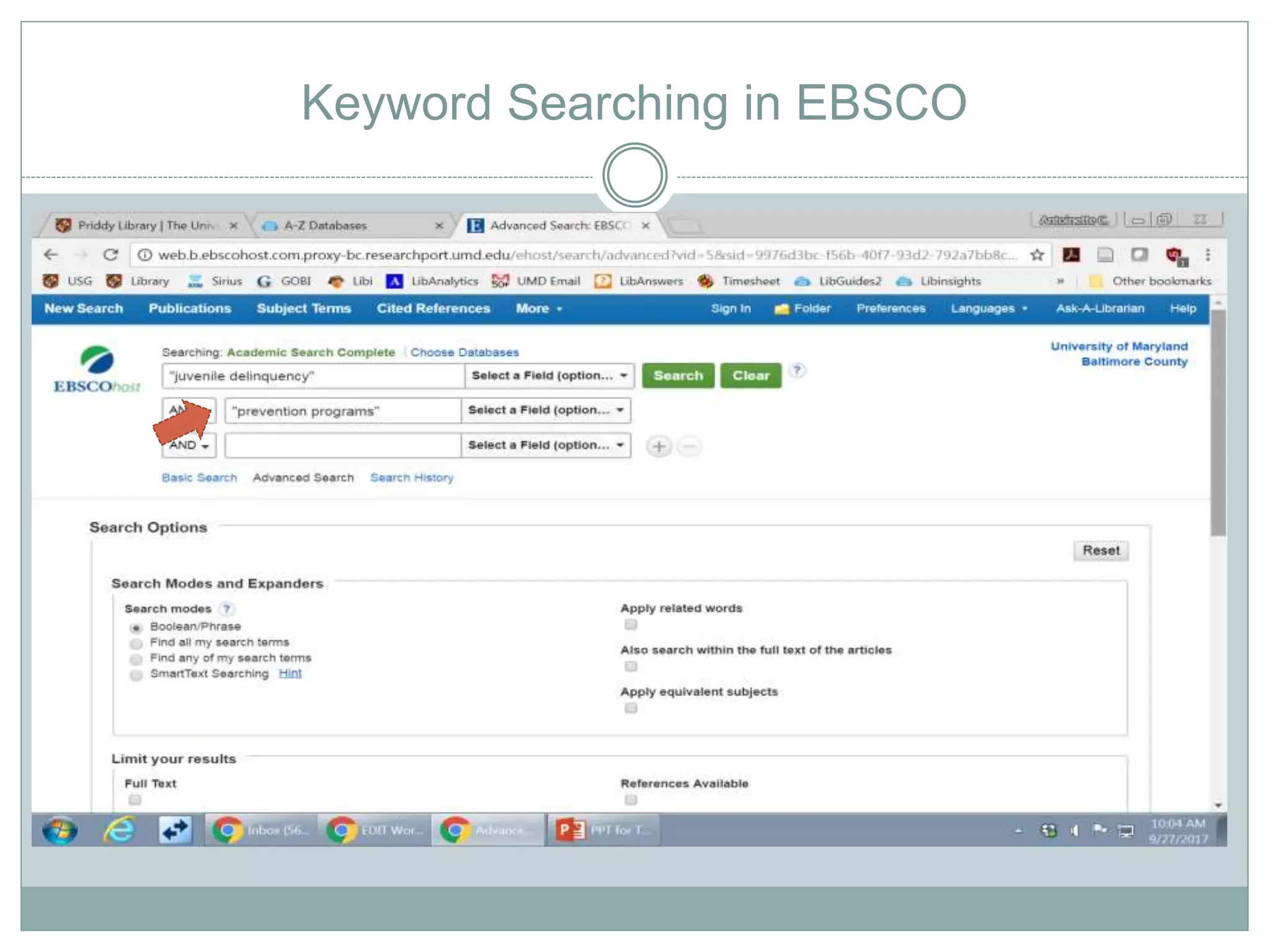
Task: Open the Adobe PDF extension icon
Action: click(1071, 255)
